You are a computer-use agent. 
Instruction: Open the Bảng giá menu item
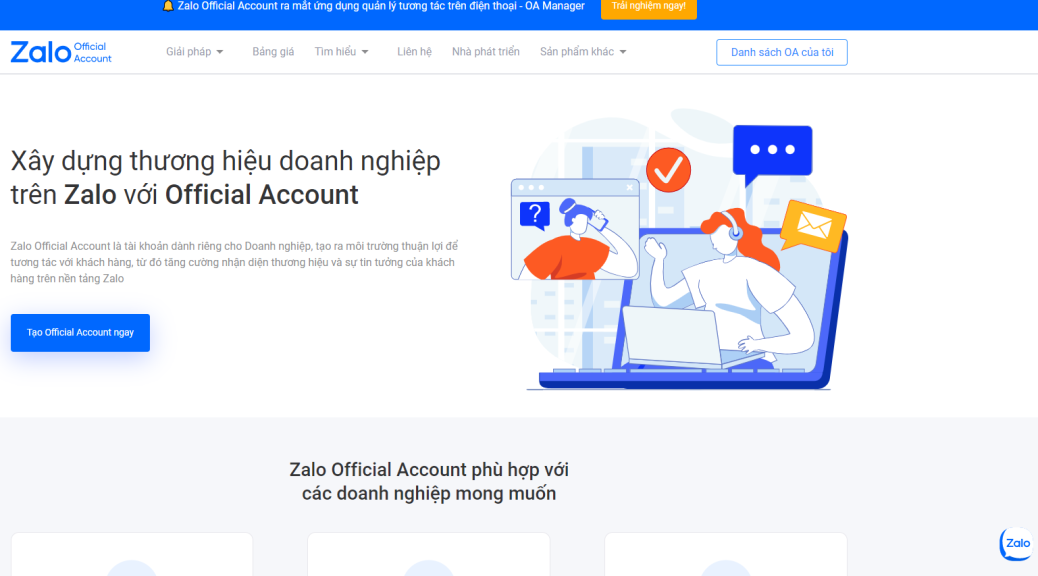tap(273, 52)
